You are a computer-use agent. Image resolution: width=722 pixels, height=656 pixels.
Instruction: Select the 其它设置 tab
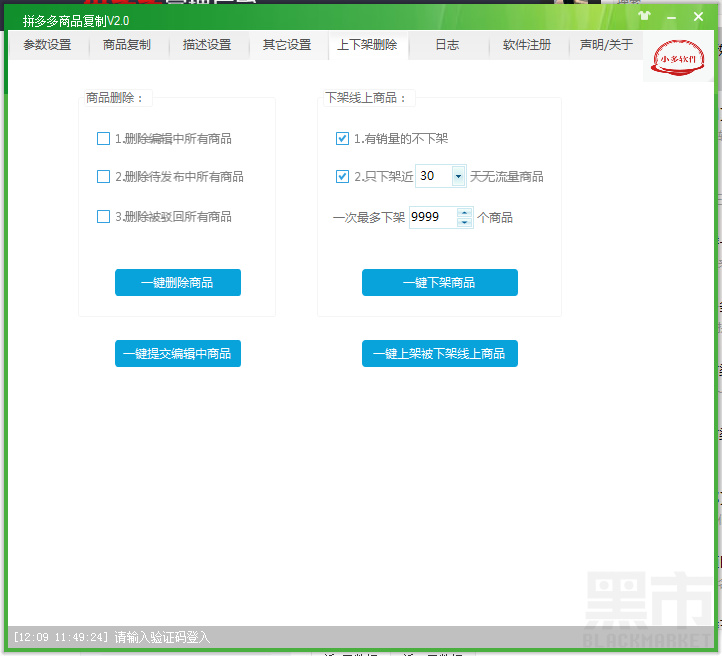tap(288, 45)
